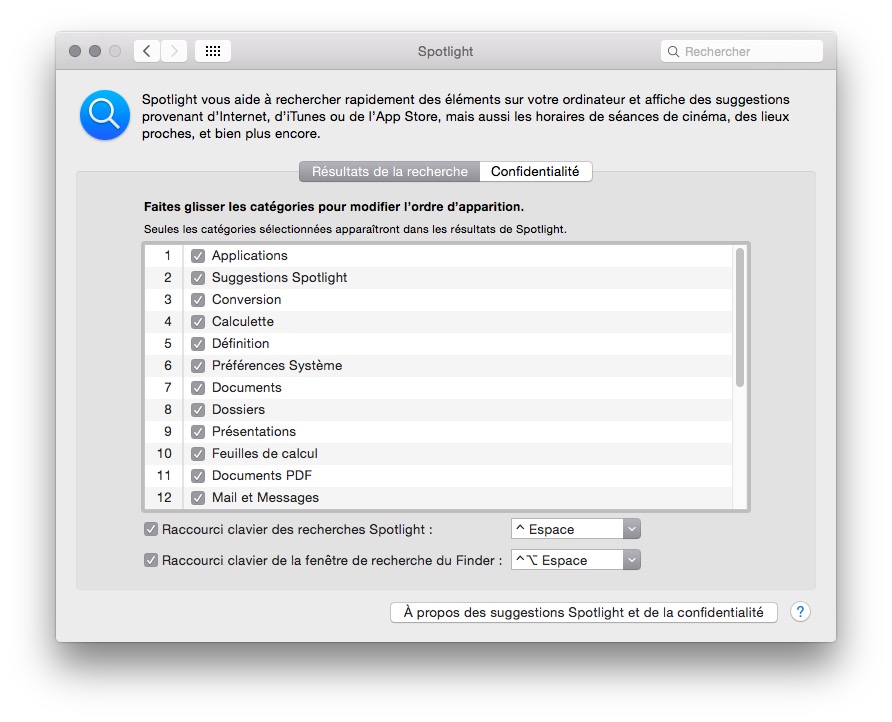Click the back navigation arrow
Viewport: 892px width, 722px height.
point(147,51)
